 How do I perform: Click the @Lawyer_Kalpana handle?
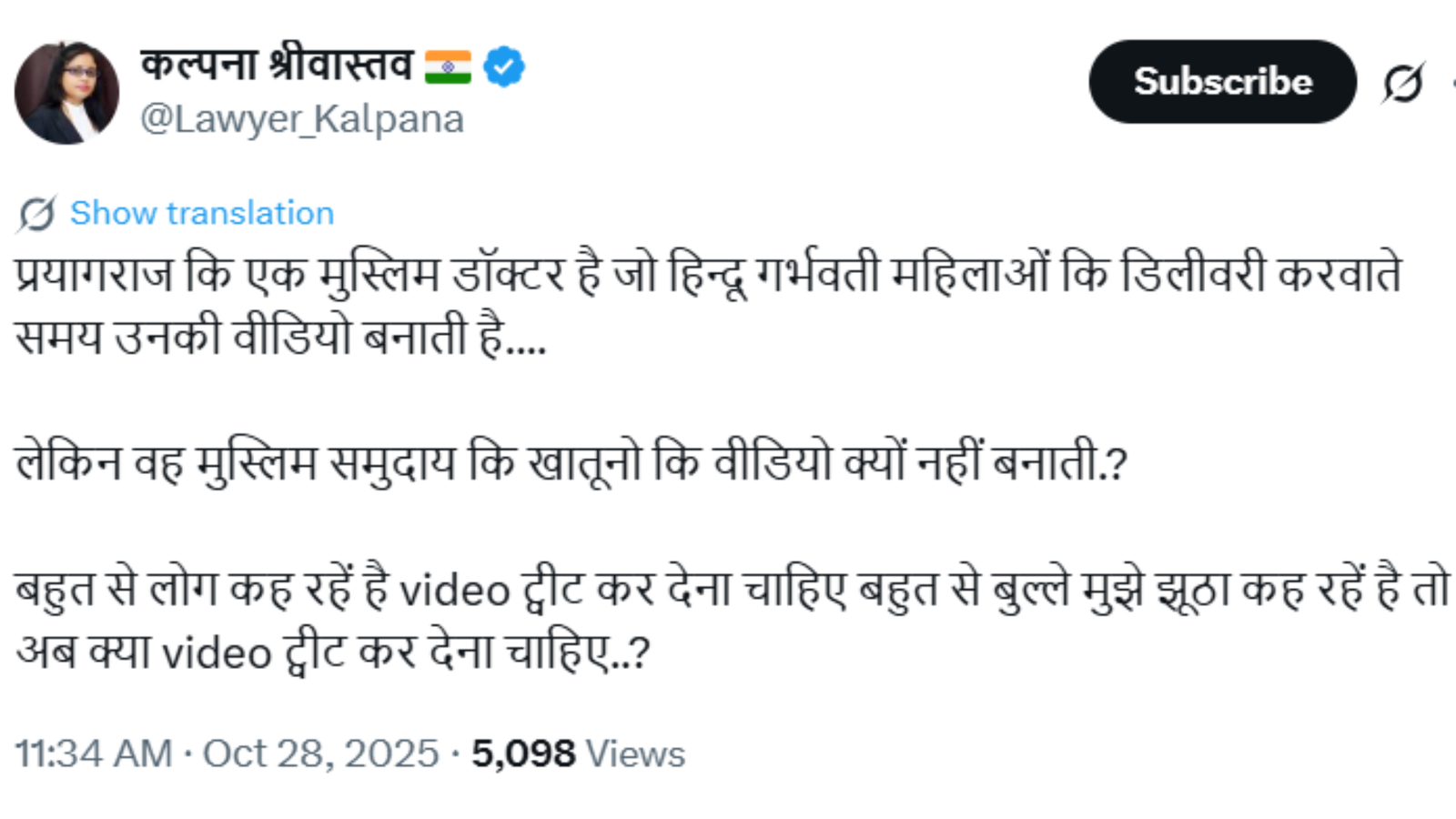coord(301,119)
